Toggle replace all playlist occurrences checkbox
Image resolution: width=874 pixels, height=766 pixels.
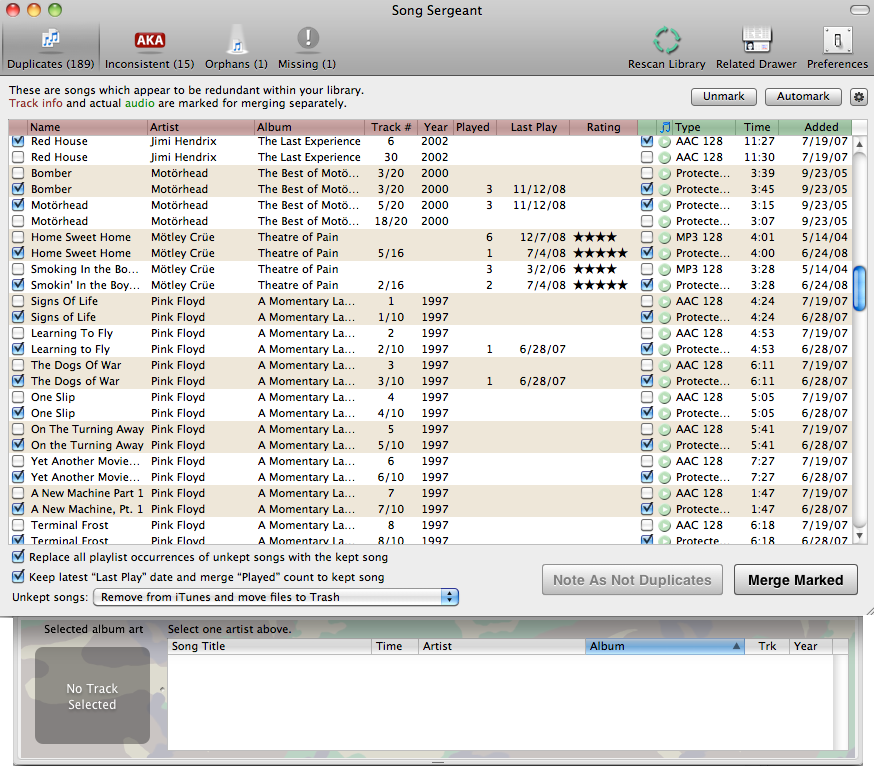[x=18, y=557]
